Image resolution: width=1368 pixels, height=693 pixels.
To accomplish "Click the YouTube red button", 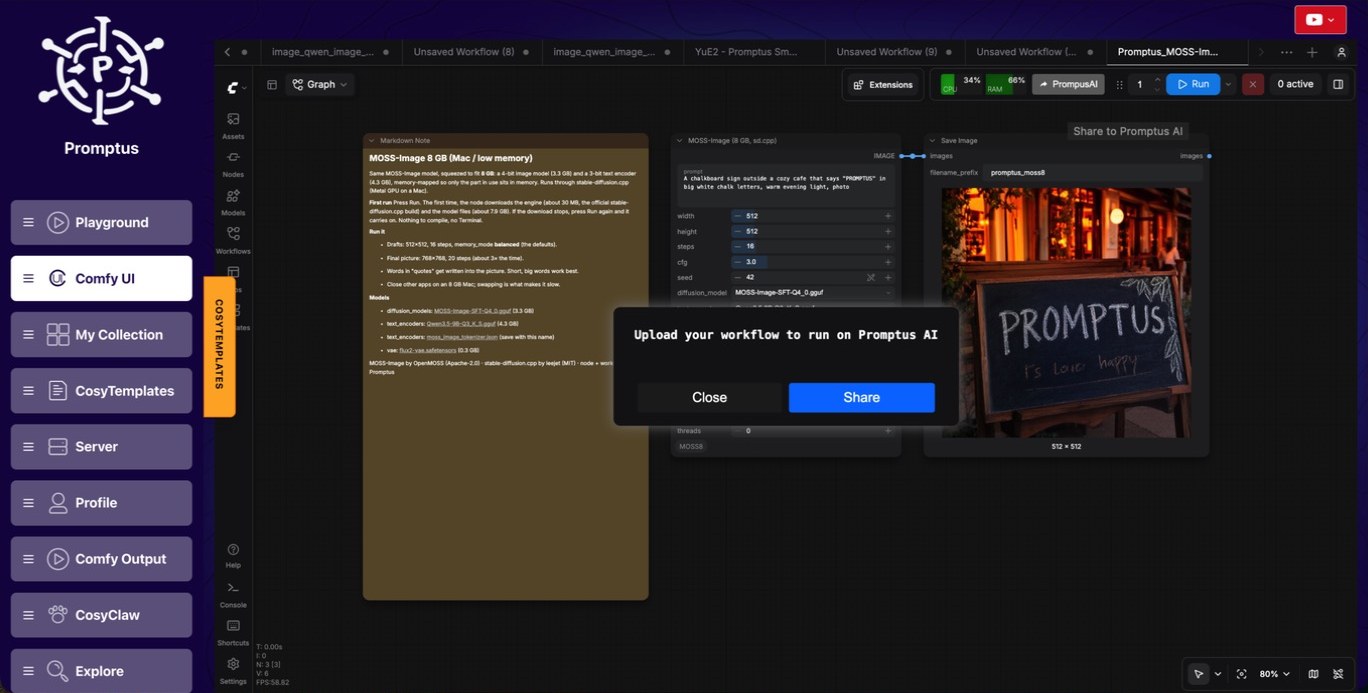I will point(1320,20).
